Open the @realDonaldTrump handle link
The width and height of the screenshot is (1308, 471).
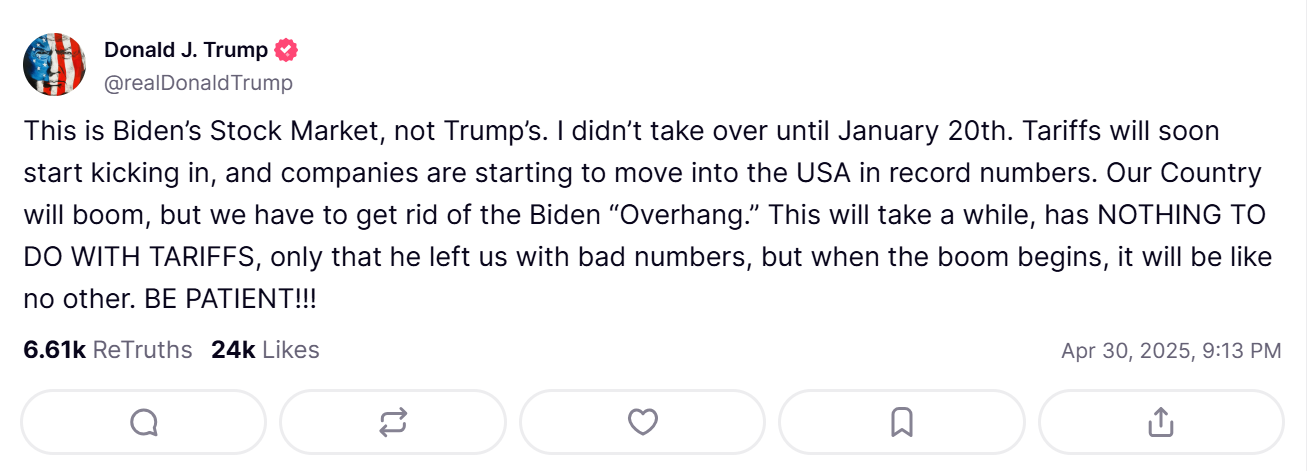pos(198,83)
